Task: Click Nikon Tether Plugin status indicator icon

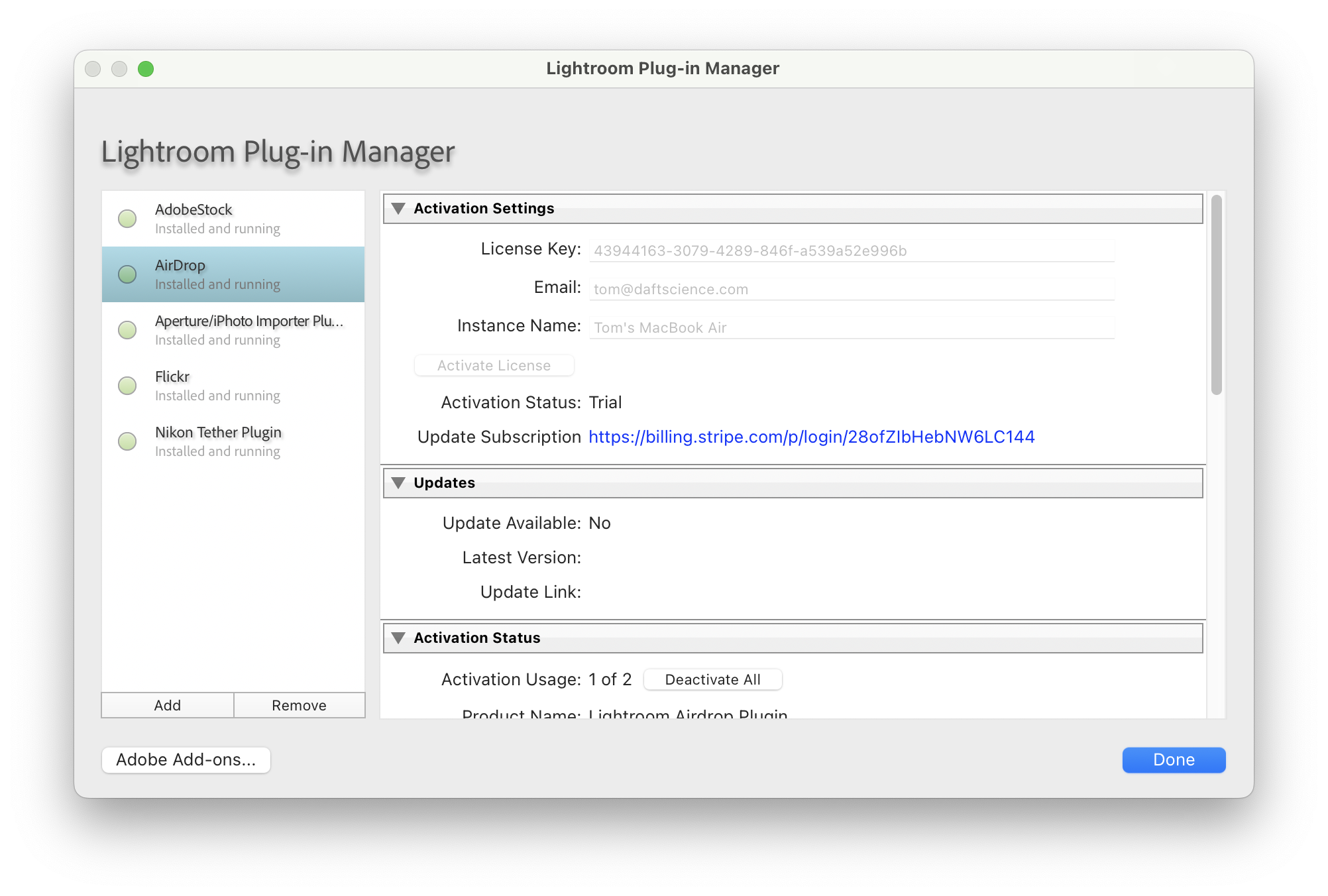Action: pos(127,441)
